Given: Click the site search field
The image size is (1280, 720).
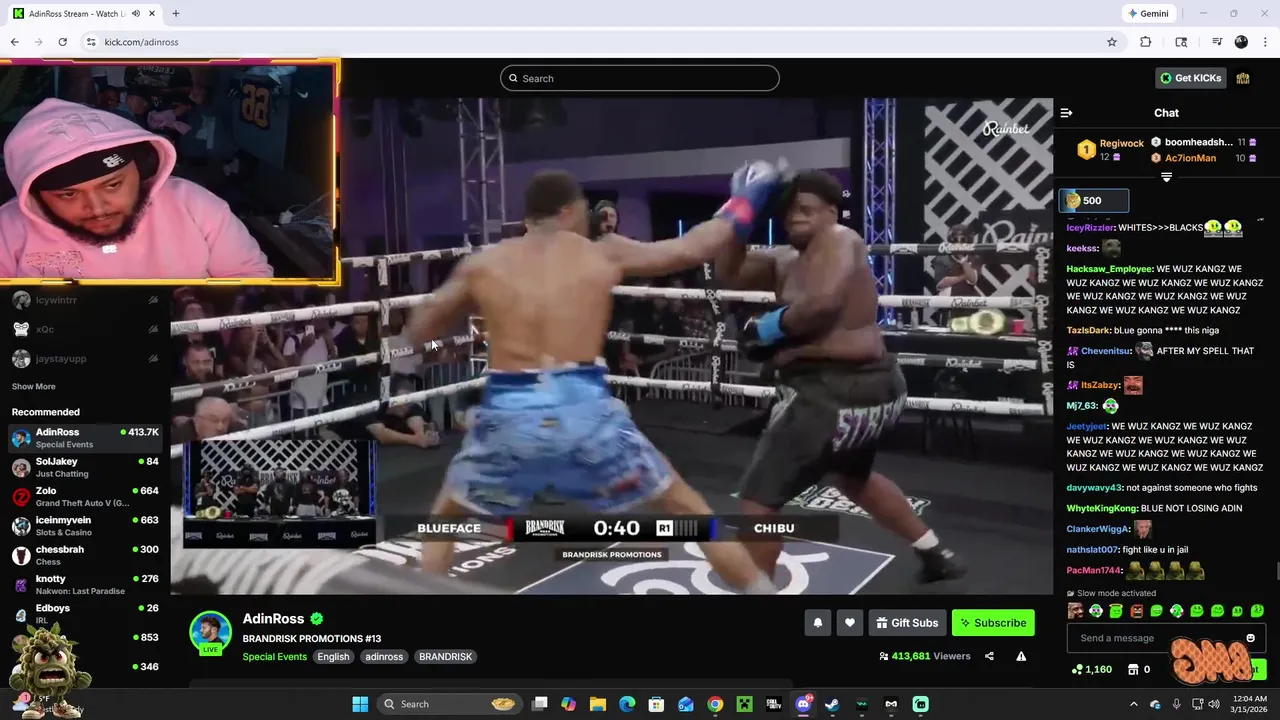Looking at the screenshot, I should pyautogui.click(x=640, y=78).
